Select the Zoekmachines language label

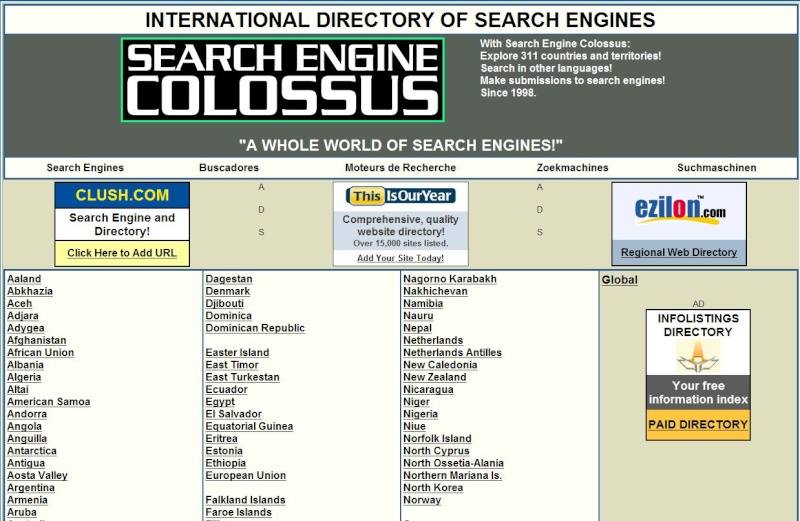(572, 167)
